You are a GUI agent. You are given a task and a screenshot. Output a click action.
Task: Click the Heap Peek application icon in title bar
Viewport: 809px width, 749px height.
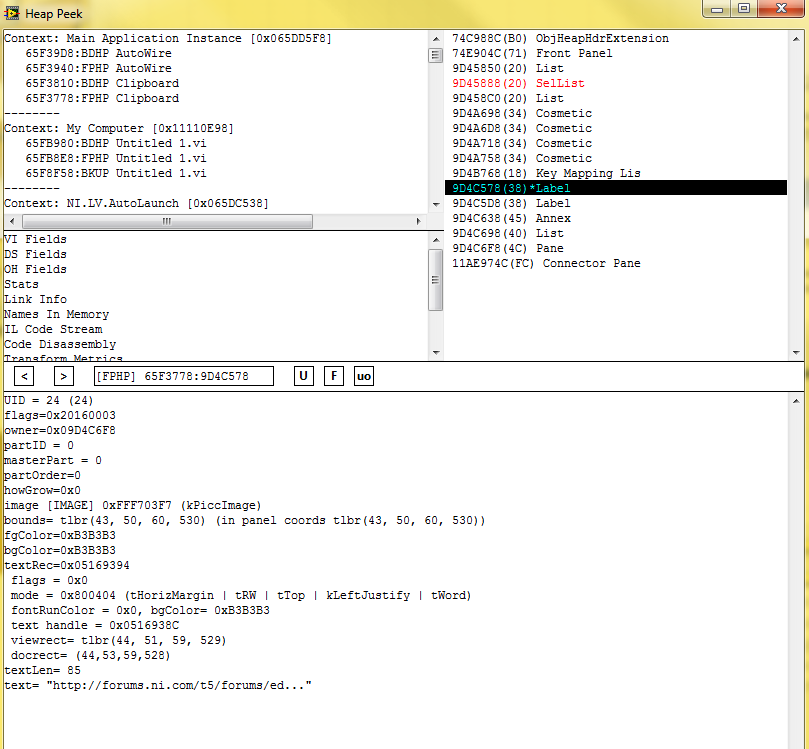pyautogui.click(x=12, y=13)
